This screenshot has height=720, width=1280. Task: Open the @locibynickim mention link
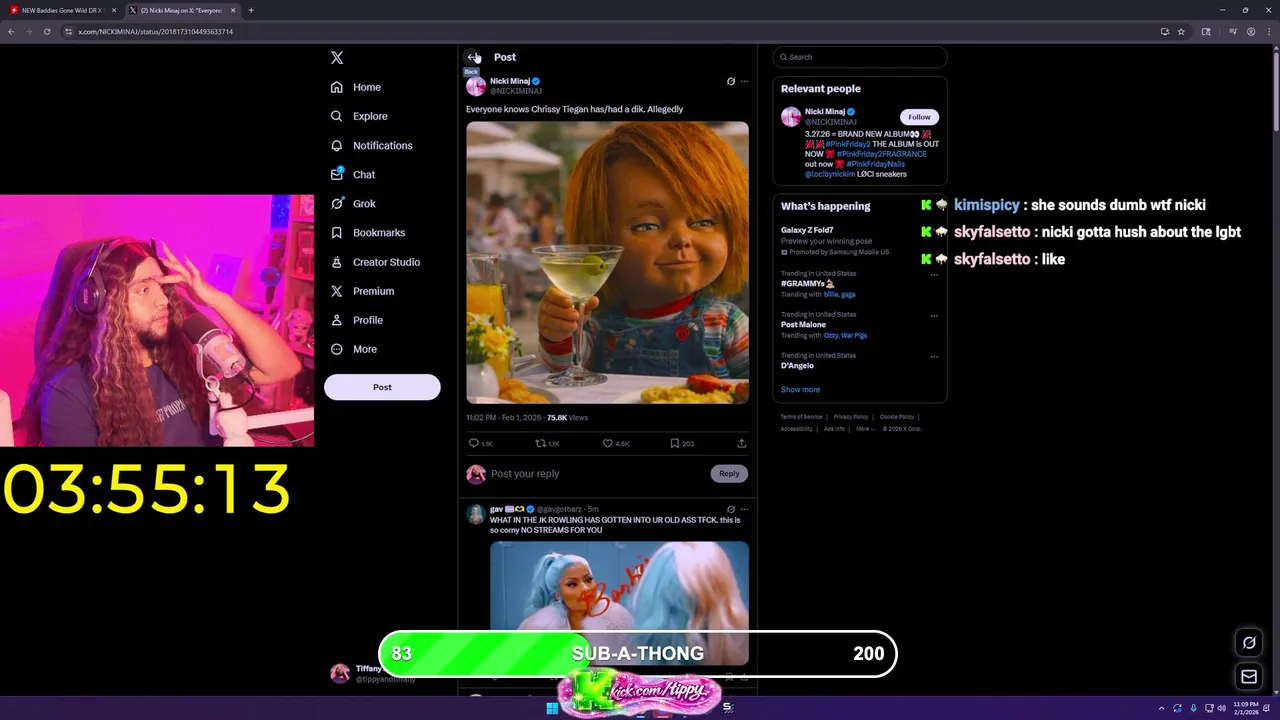coord(830,174)
